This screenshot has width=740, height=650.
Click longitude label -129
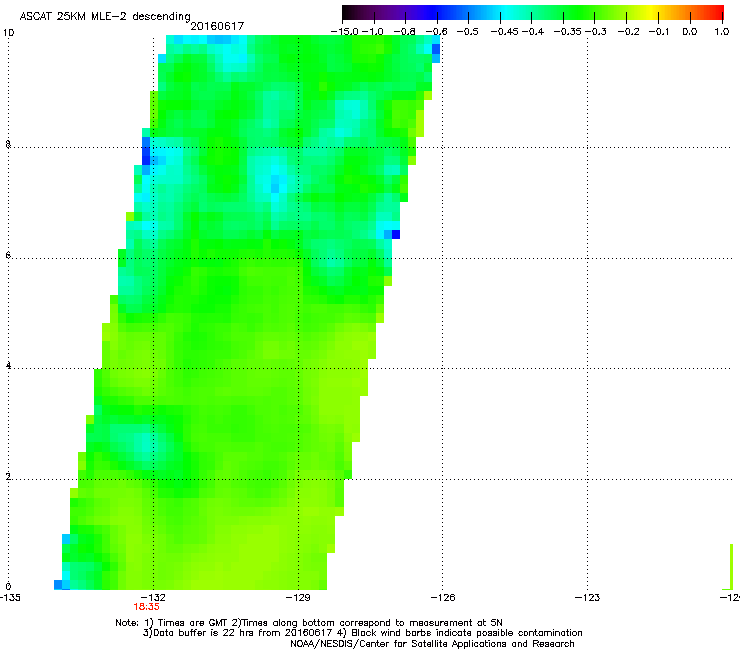(298, 598)
